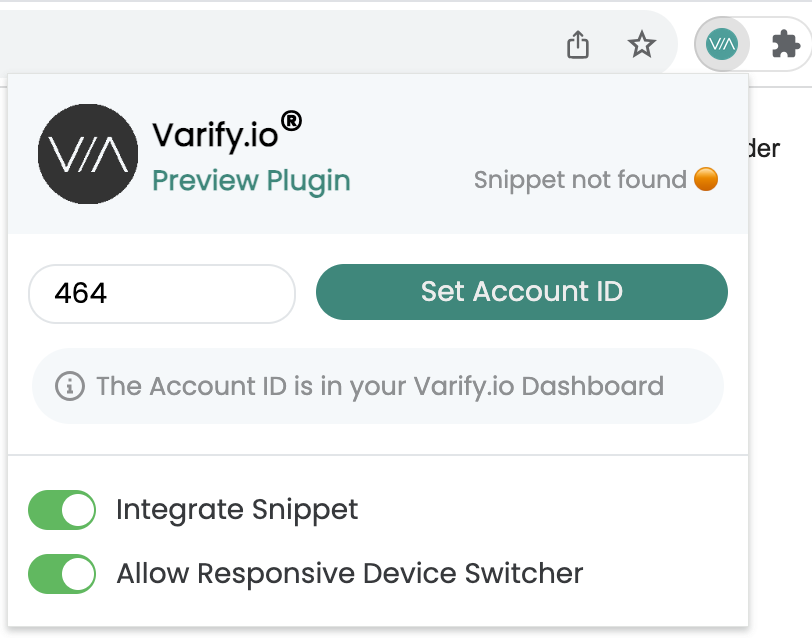
Task: Click the info icon beside Account ID hint
Action: (x=70, y=386)
